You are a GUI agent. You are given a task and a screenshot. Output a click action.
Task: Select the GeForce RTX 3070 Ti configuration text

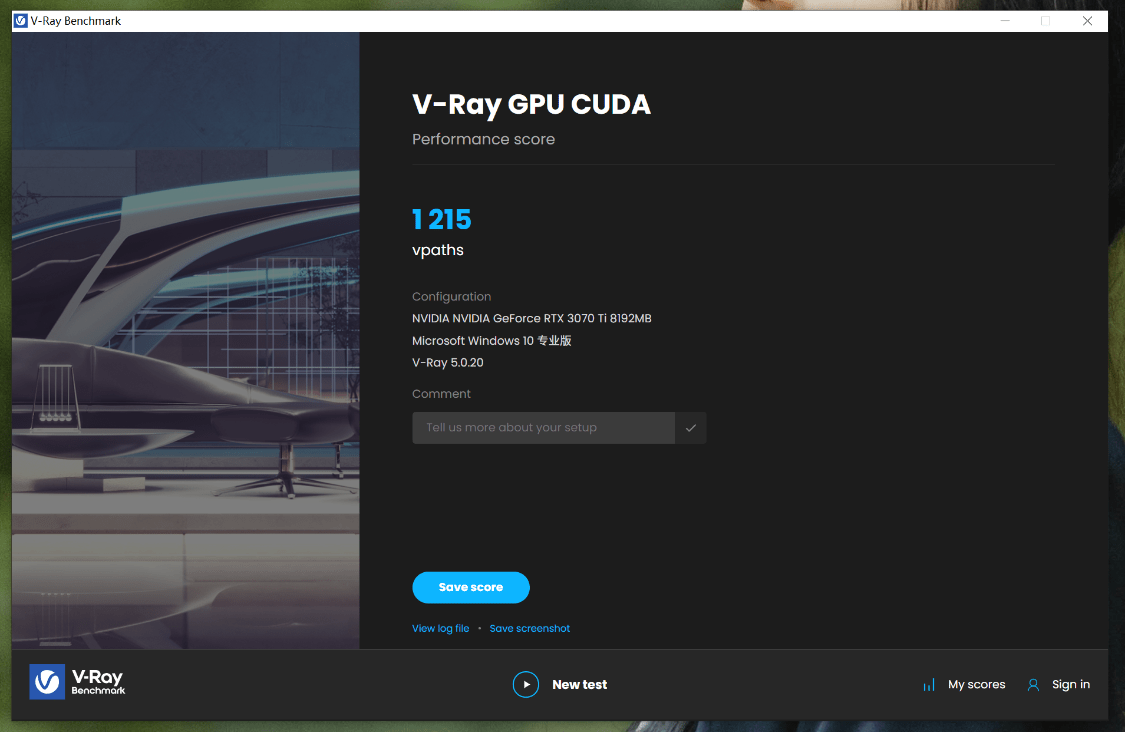tap(532, 319)
